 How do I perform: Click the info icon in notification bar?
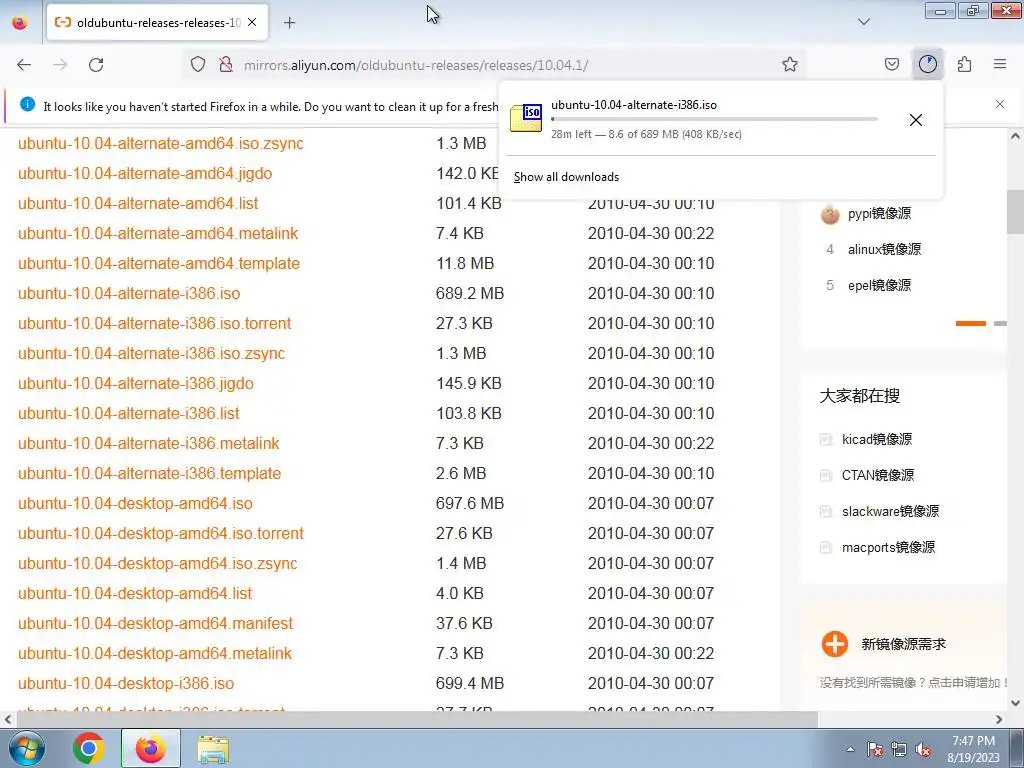[27, 104]
